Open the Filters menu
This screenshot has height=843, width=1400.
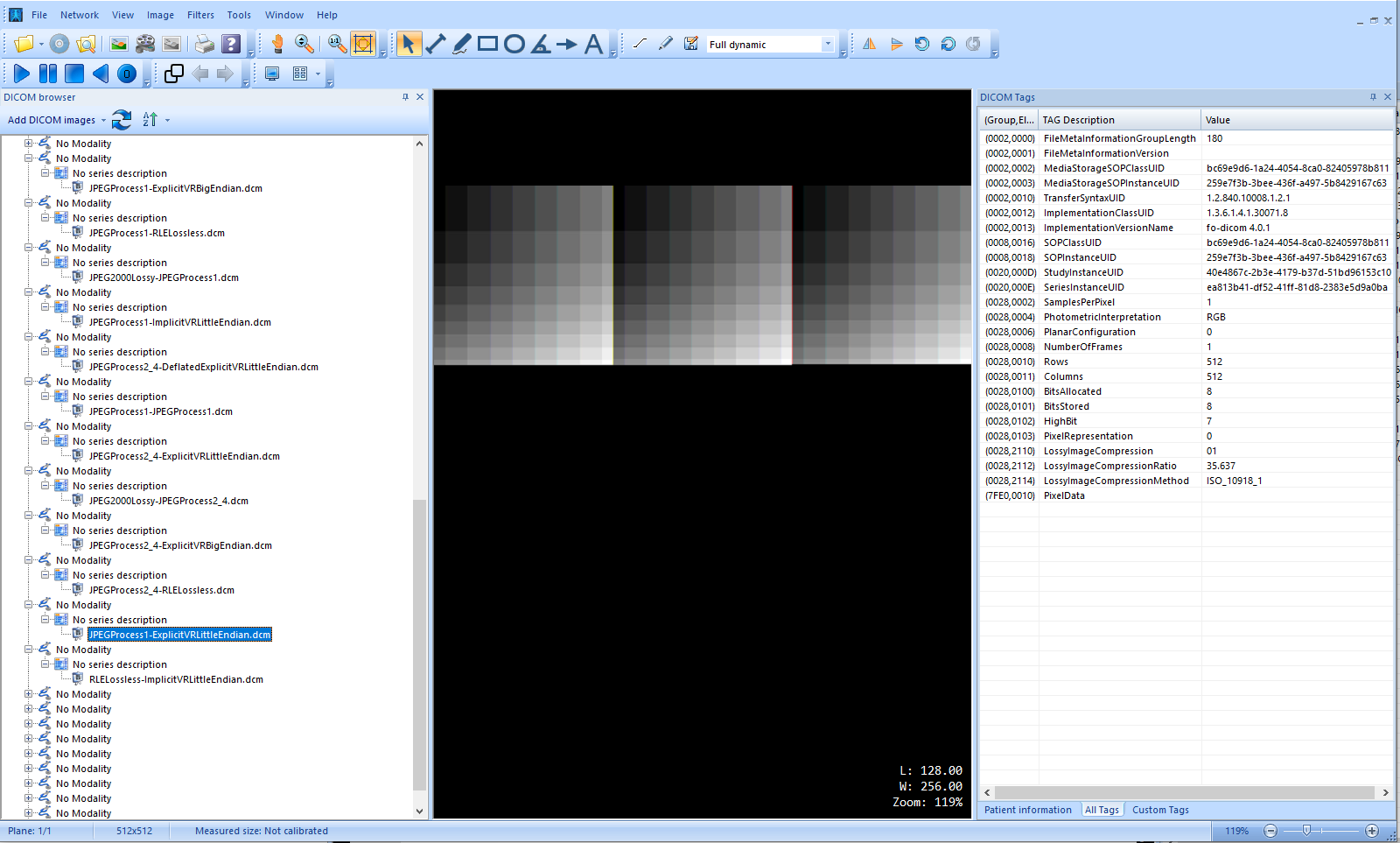(200, 15)
